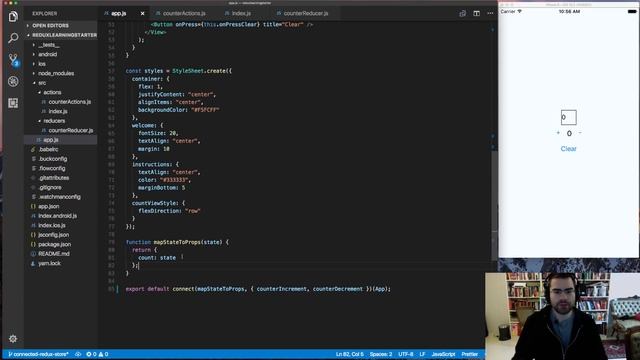Collapse the src folder

click(x=42, y=83)
